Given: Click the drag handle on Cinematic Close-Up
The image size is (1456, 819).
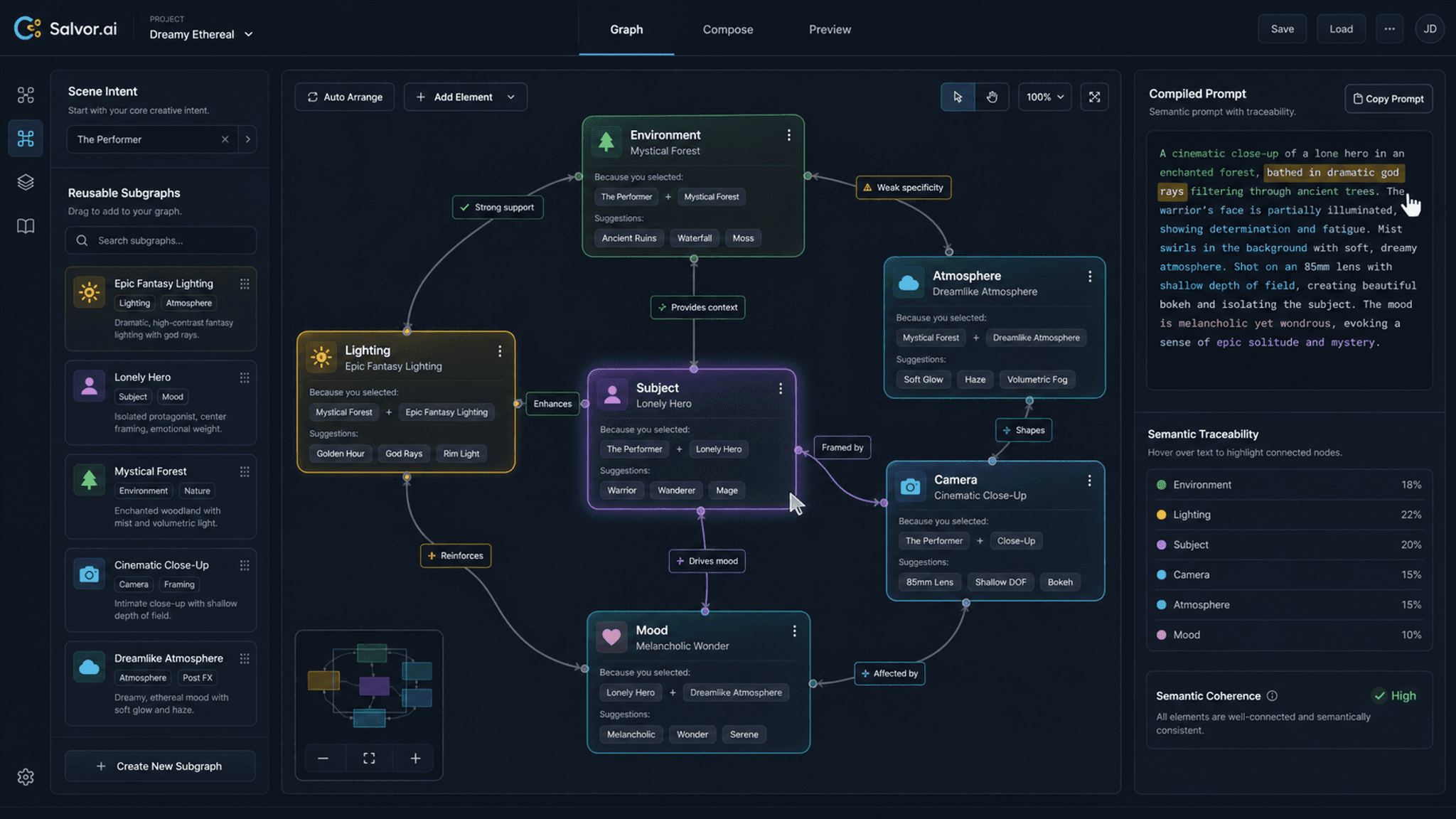Looking at the screenshot, I should 245,565.
